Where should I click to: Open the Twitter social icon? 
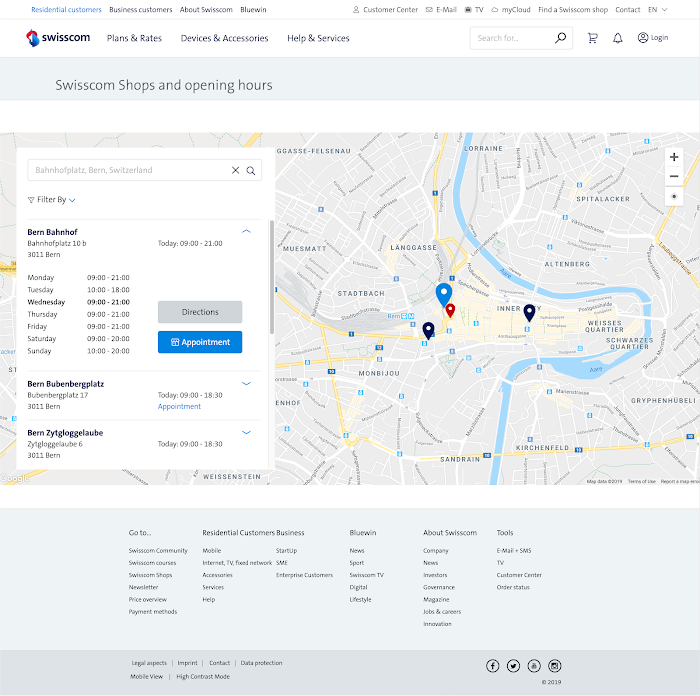point(513,666)
